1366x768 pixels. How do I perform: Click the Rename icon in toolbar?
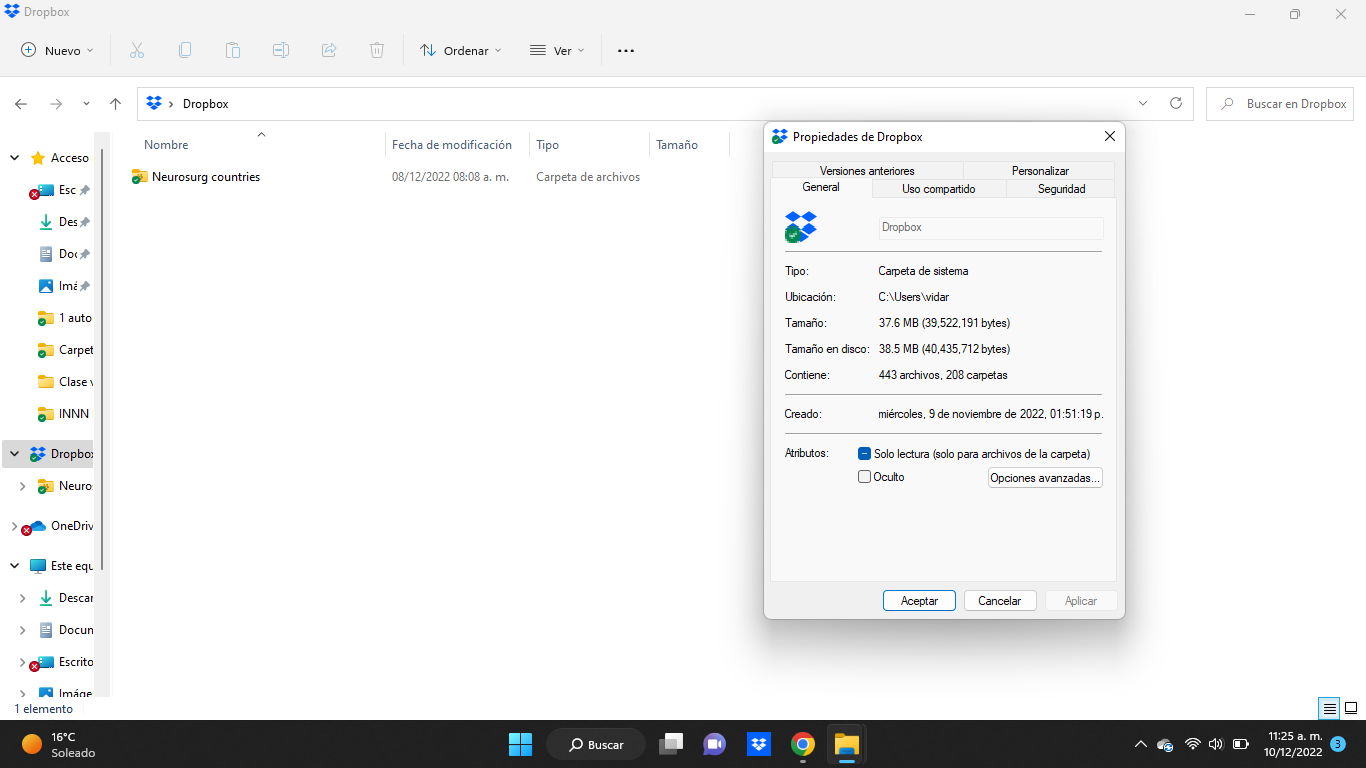pyautogui.click(x=281, y=50)
